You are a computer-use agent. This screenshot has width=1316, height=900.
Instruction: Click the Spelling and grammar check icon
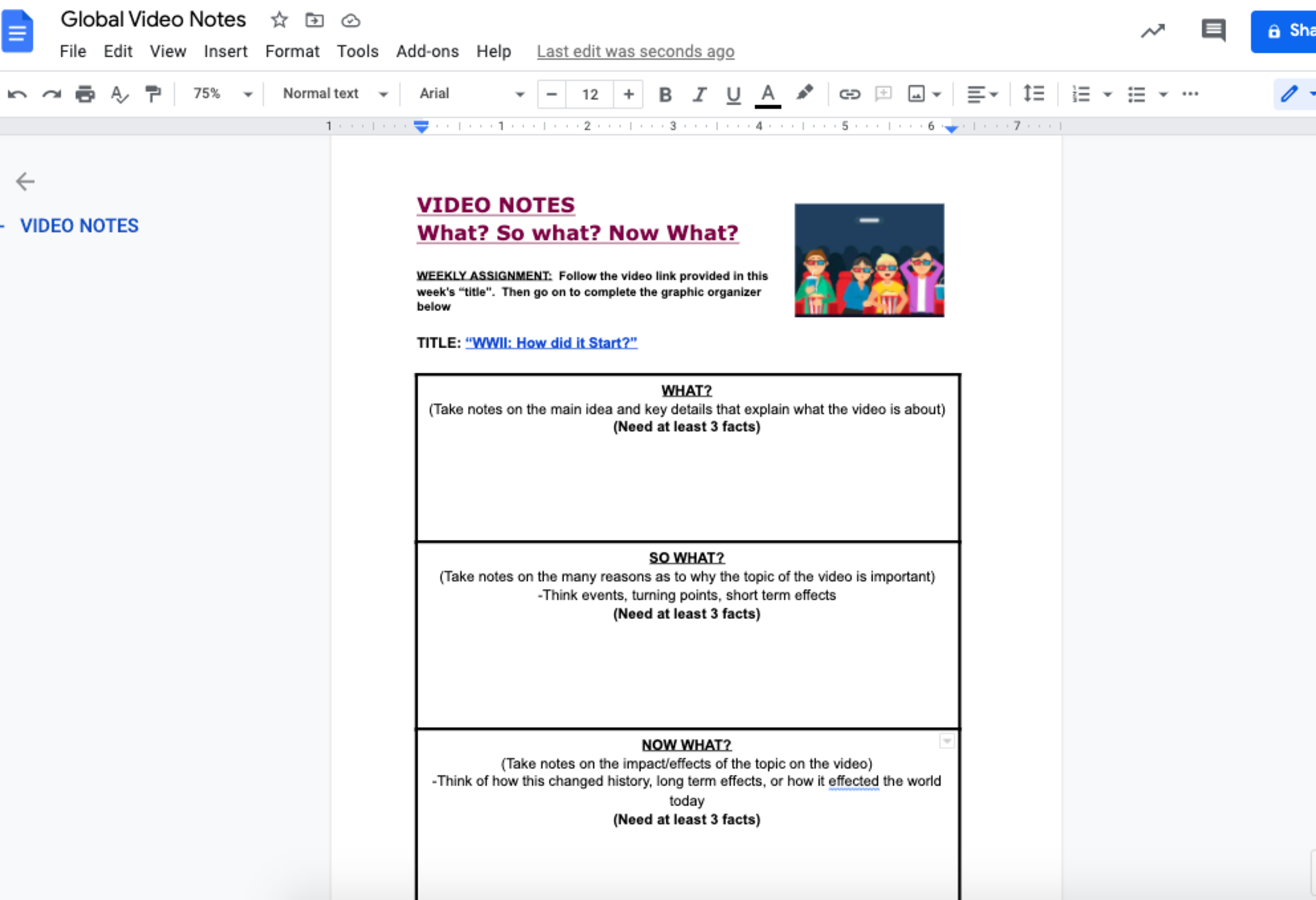pyautogui.click(x=119, y=94)
